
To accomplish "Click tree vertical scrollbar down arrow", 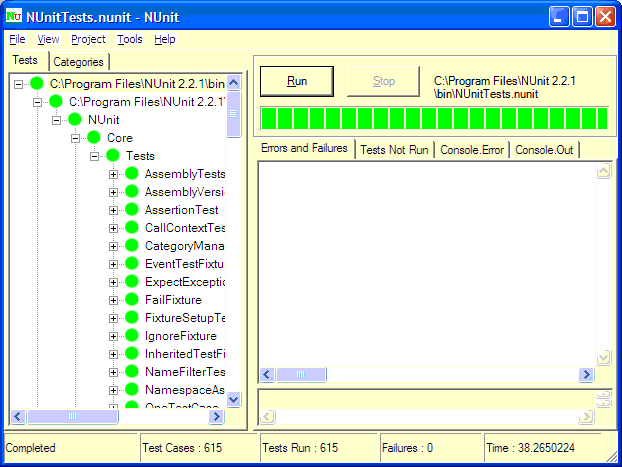I will pos(234,400).
